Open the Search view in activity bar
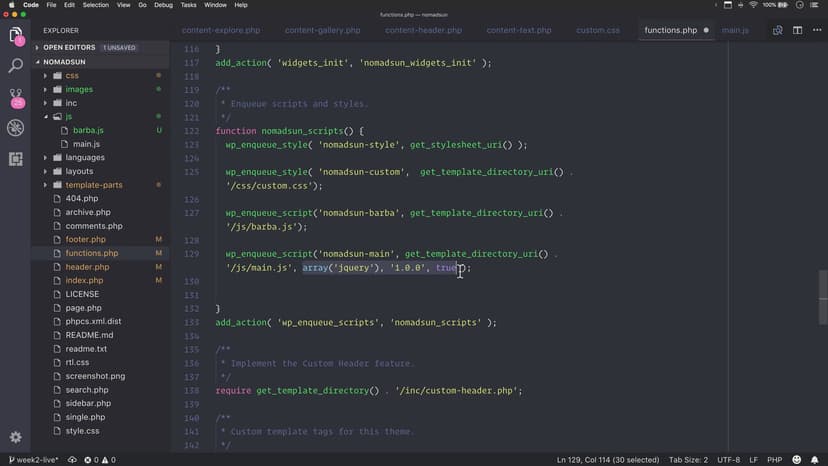The width and height of the screenshot is (828, 466). [16, 66]
